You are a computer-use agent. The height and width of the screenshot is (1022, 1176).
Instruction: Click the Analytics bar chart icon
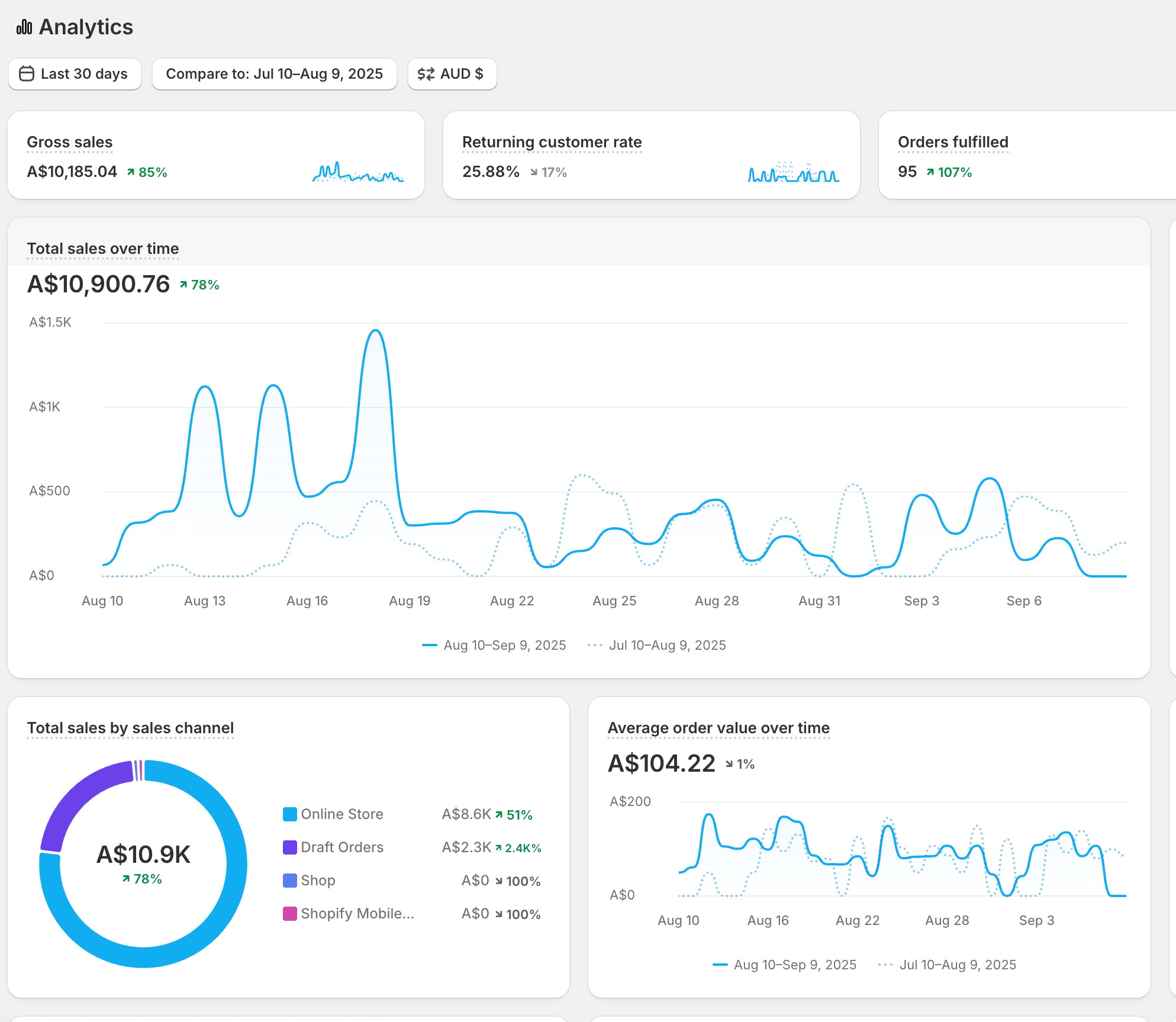click(24, 27)
